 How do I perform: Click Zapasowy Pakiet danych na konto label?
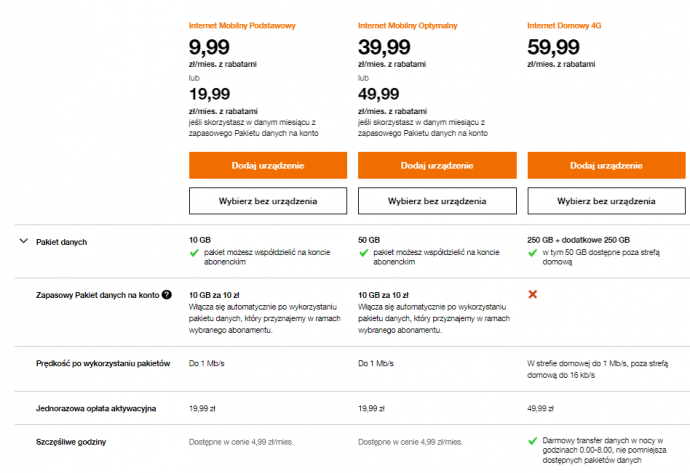[98, 295]
